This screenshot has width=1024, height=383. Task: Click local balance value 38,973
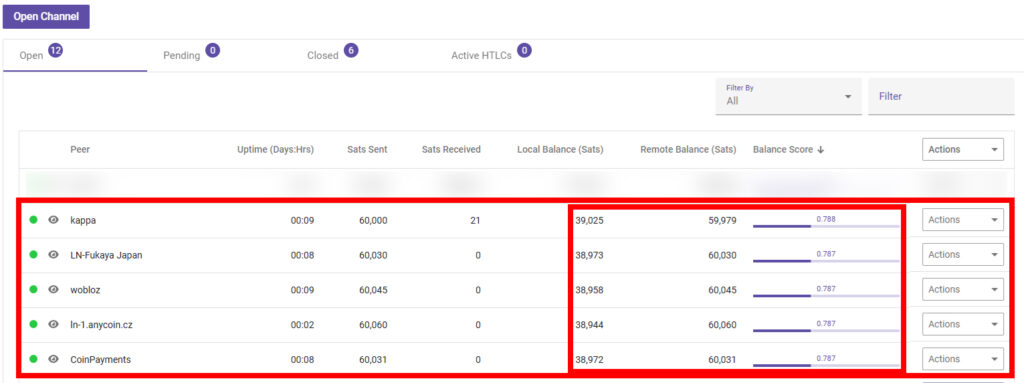[589, 255]
